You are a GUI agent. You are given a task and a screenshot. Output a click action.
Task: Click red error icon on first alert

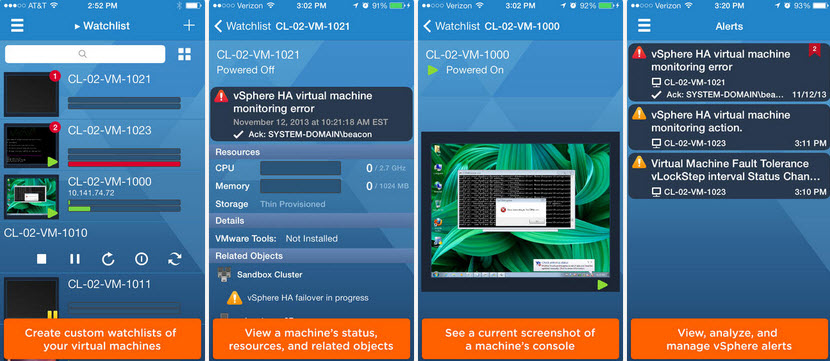(x=639, y=53)
